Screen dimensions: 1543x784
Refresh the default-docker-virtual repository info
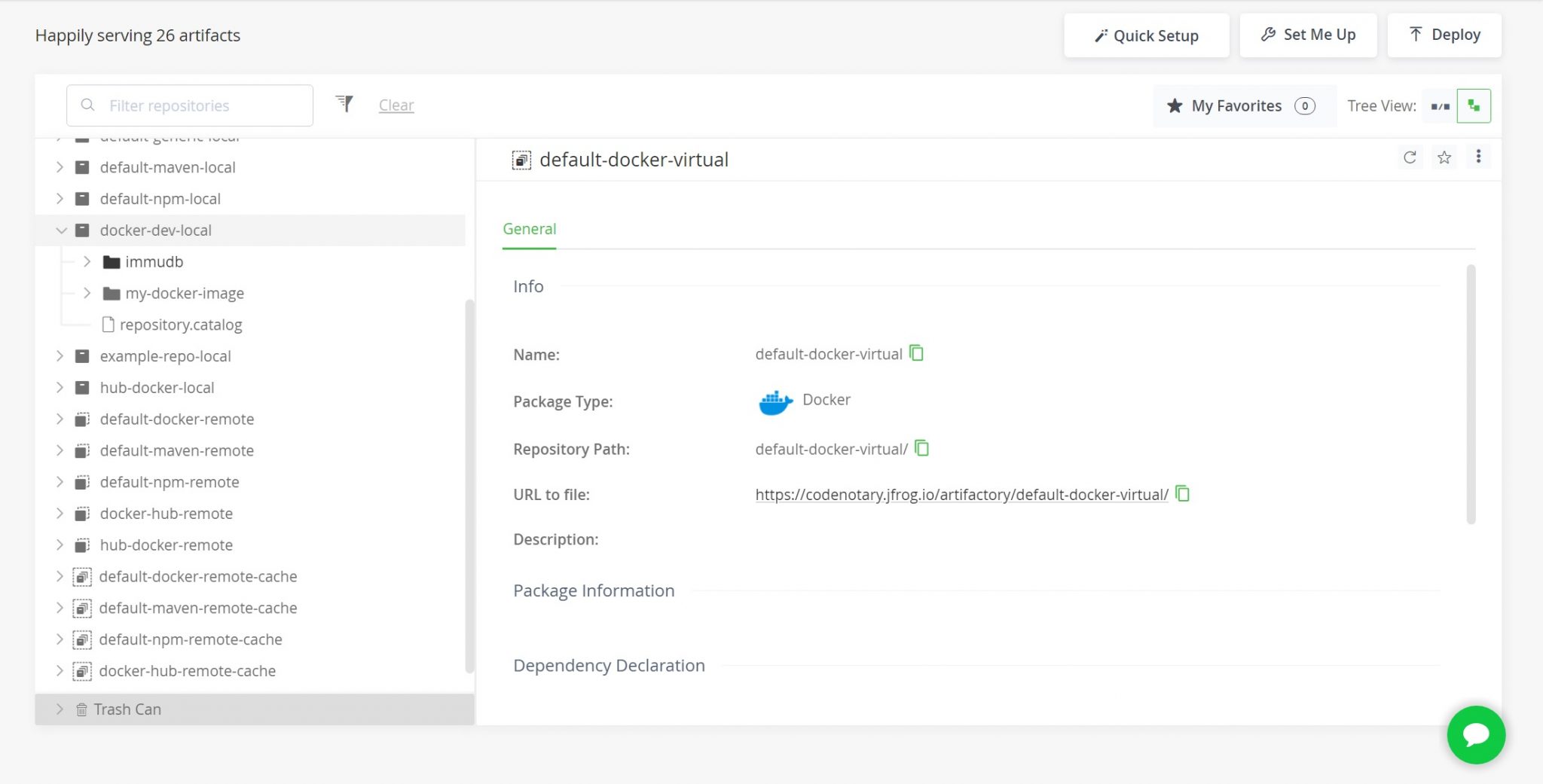pyautogui.click(x=1409, y=158)
